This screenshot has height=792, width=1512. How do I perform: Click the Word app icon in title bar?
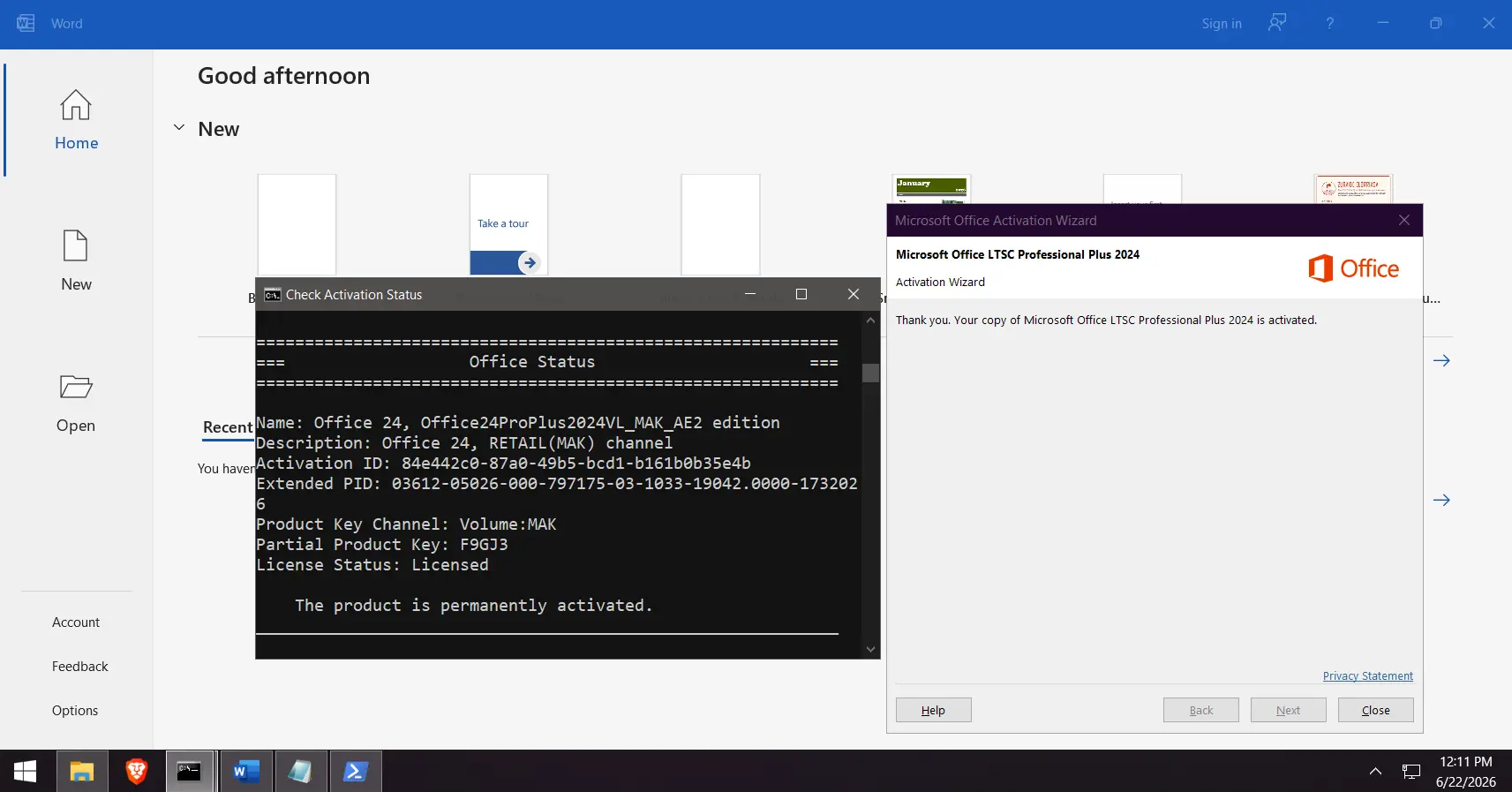click(26, 24)
